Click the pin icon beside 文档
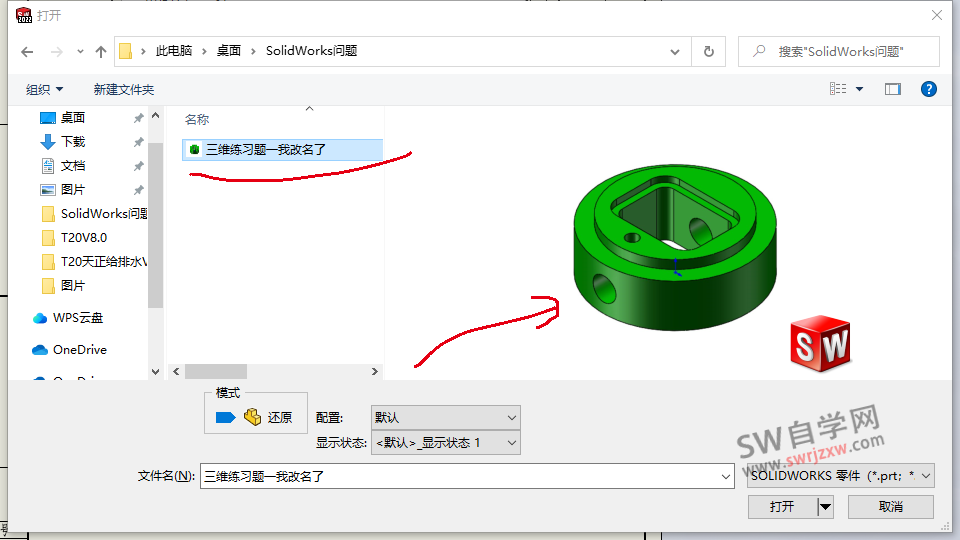The width and height of the screenshot is (960, 540). (x=139, y=166)
